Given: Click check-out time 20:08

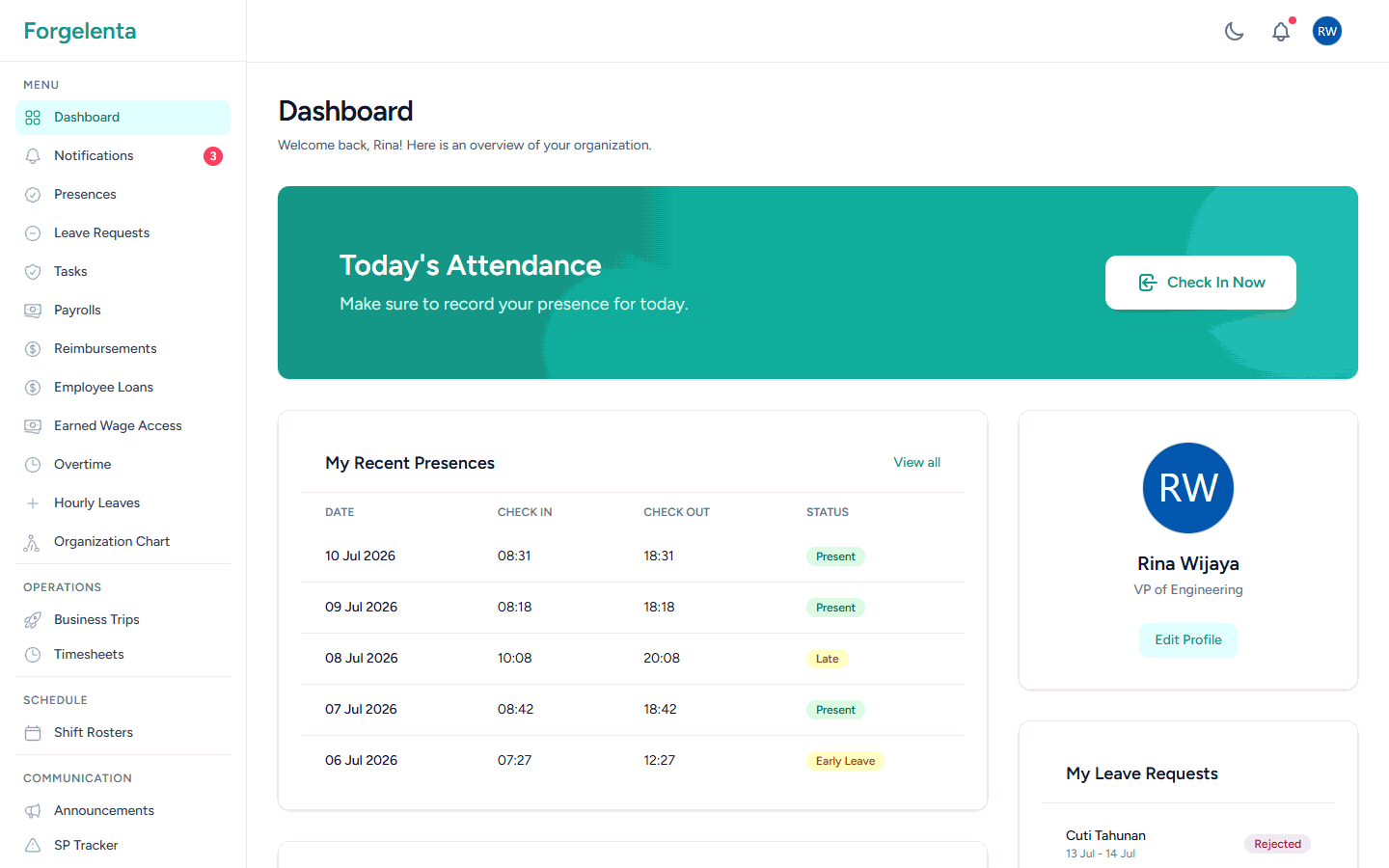Looking at the screenshot, I should pos(662,659).
